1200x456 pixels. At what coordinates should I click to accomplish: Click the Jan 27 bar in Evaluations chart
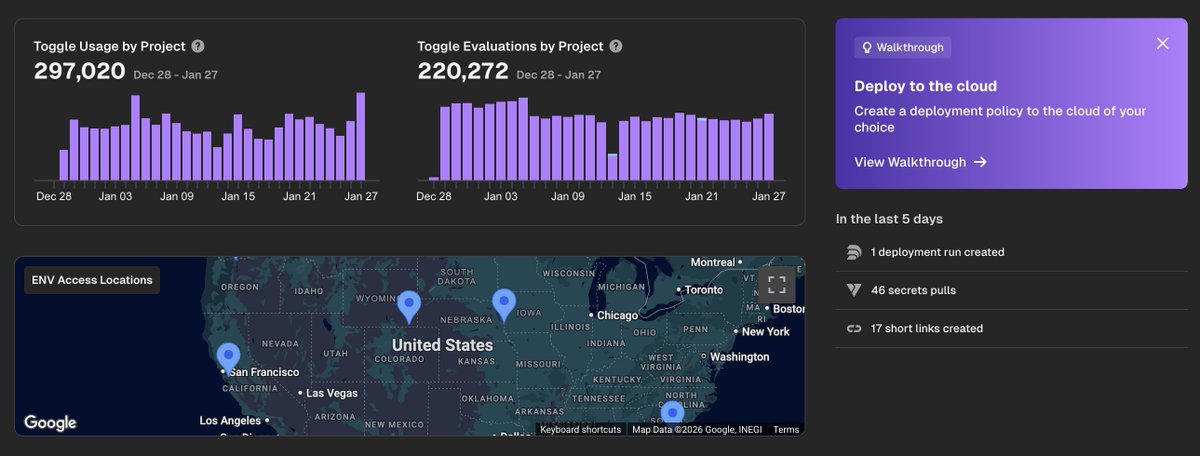tap(769, 147)
